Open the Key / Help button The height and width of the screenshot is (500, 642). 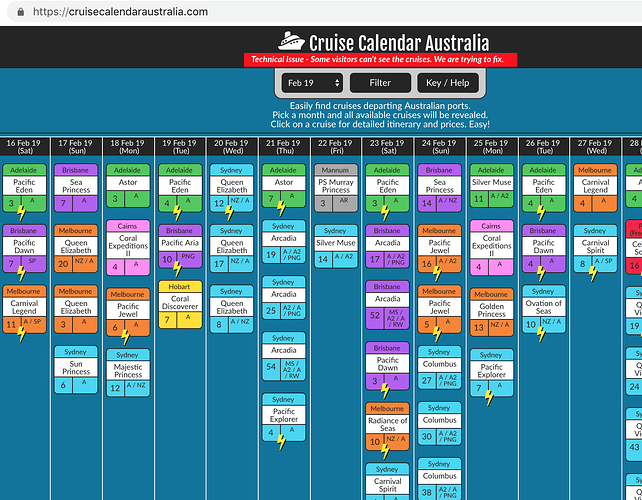[x=448, y=83]
